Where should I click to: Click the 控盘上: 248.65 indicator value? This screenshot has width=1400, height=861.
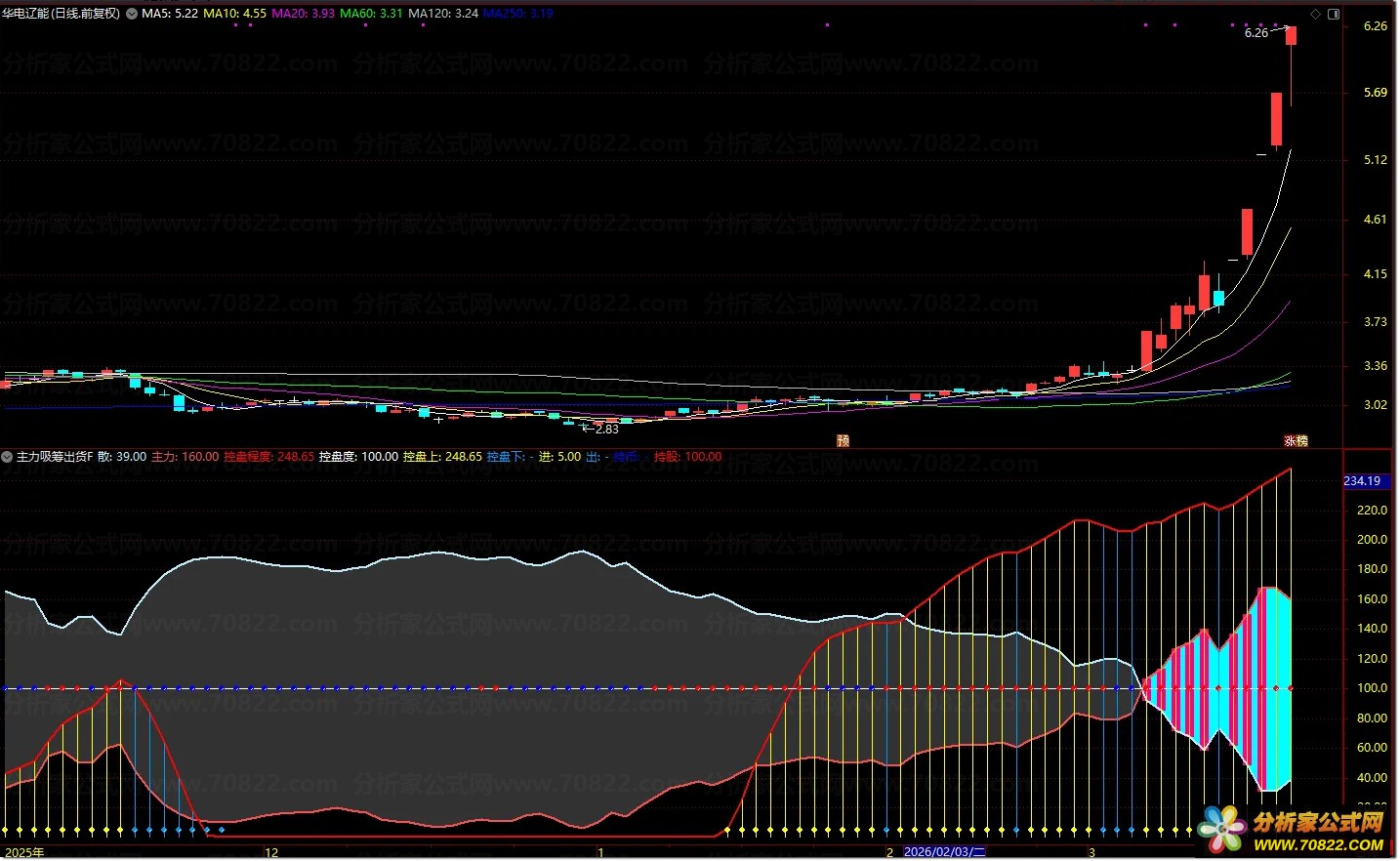pyautogui.click(x=443, y=456)
